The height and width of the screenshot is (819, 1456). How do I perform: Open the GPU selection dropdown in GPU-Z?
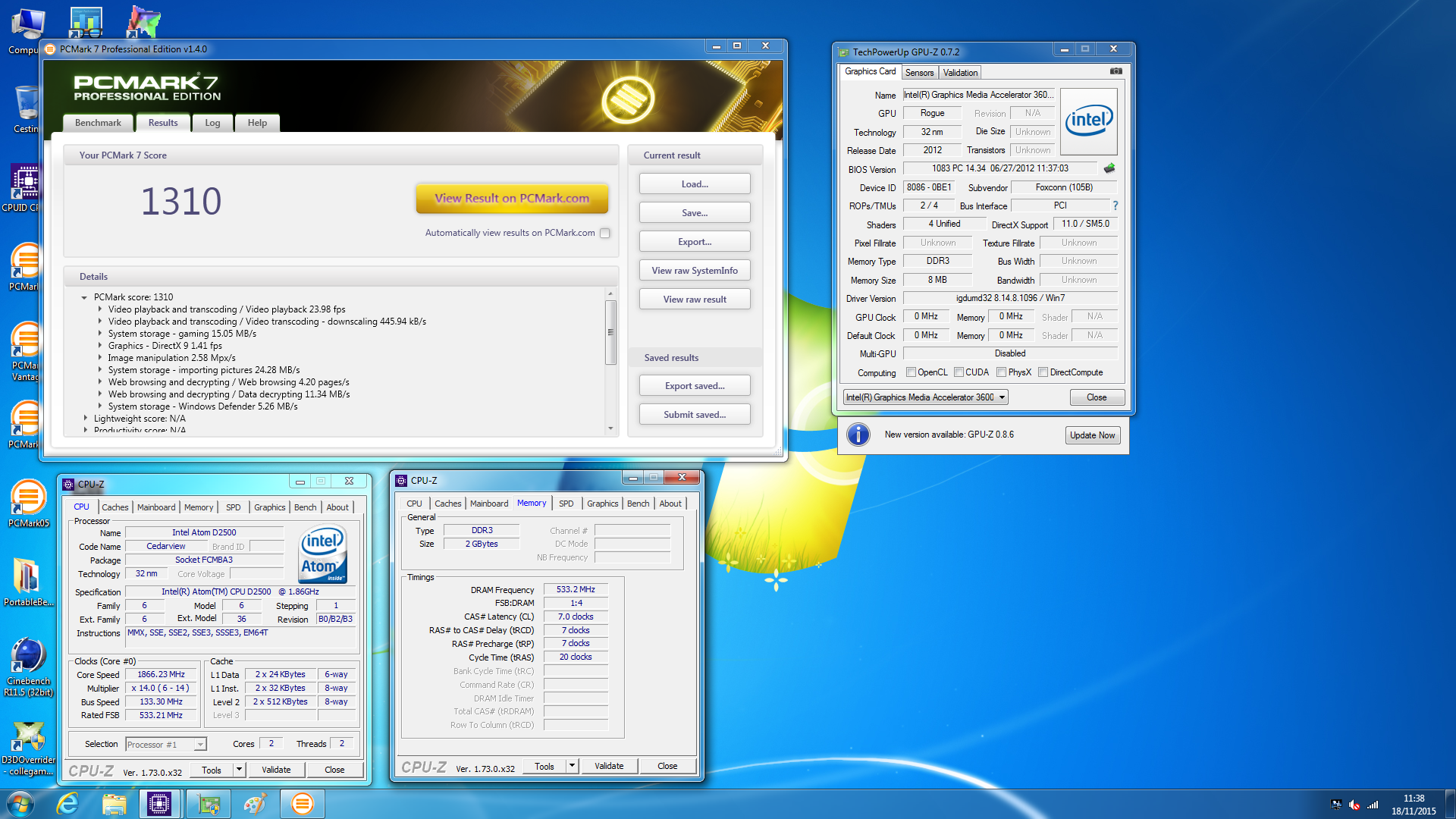click(x=926, y=397)
